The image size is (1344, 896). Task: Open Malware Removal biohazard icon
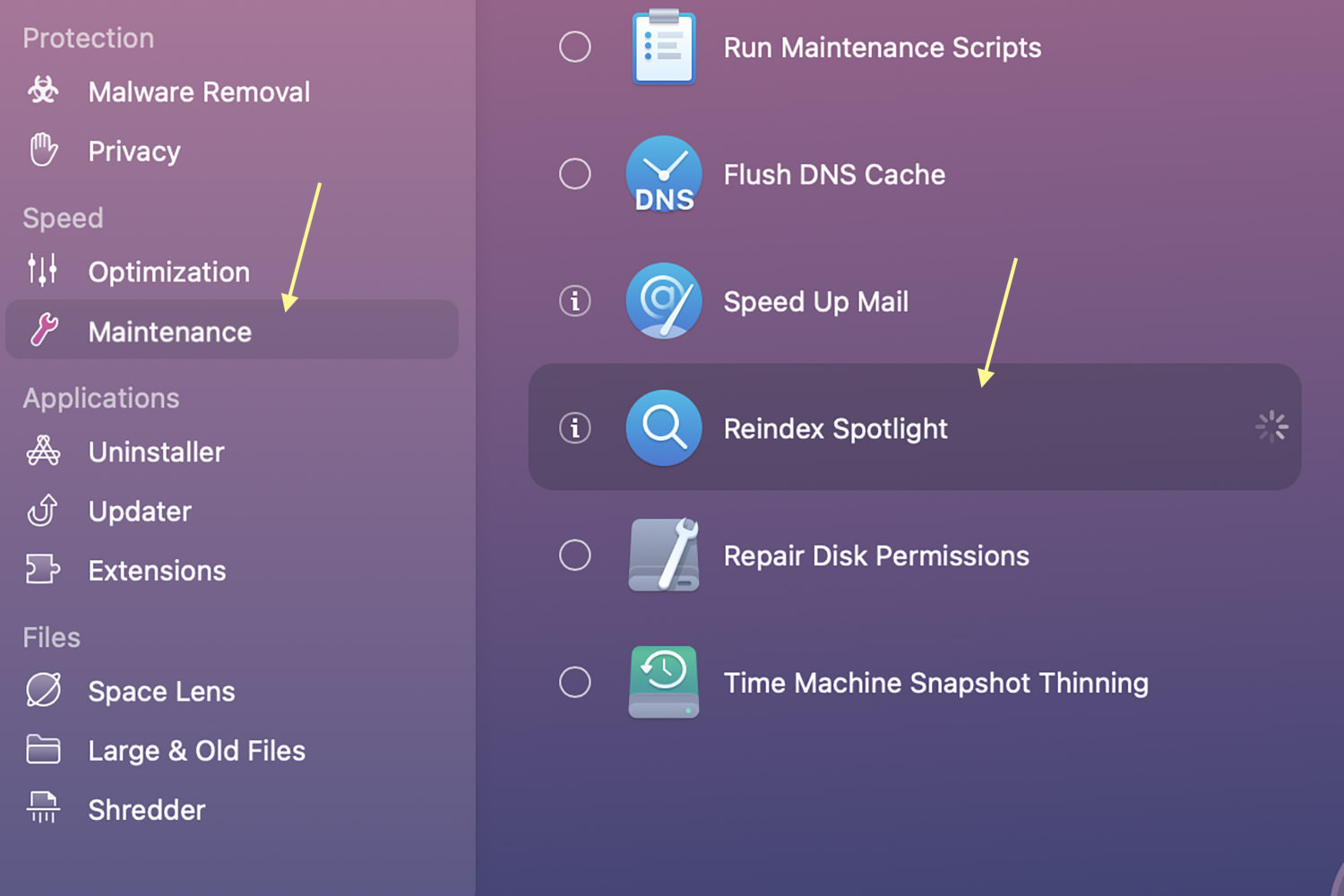coord(43,90)
